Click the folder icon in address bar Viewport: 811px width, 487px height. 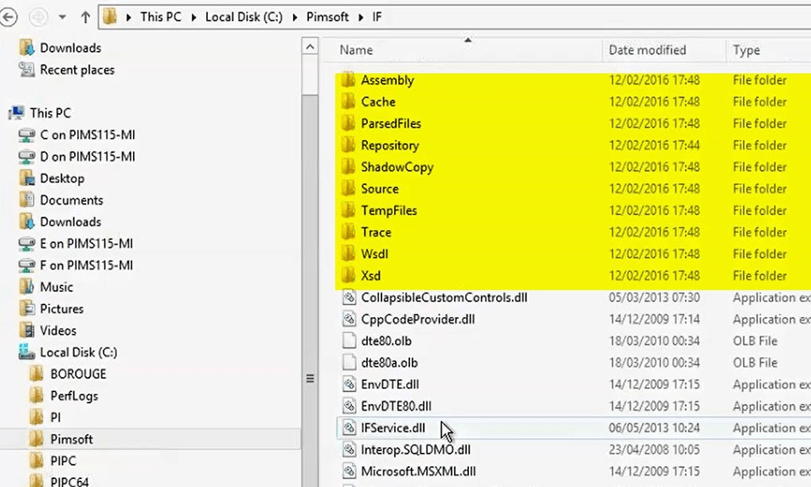click(109, 17)
